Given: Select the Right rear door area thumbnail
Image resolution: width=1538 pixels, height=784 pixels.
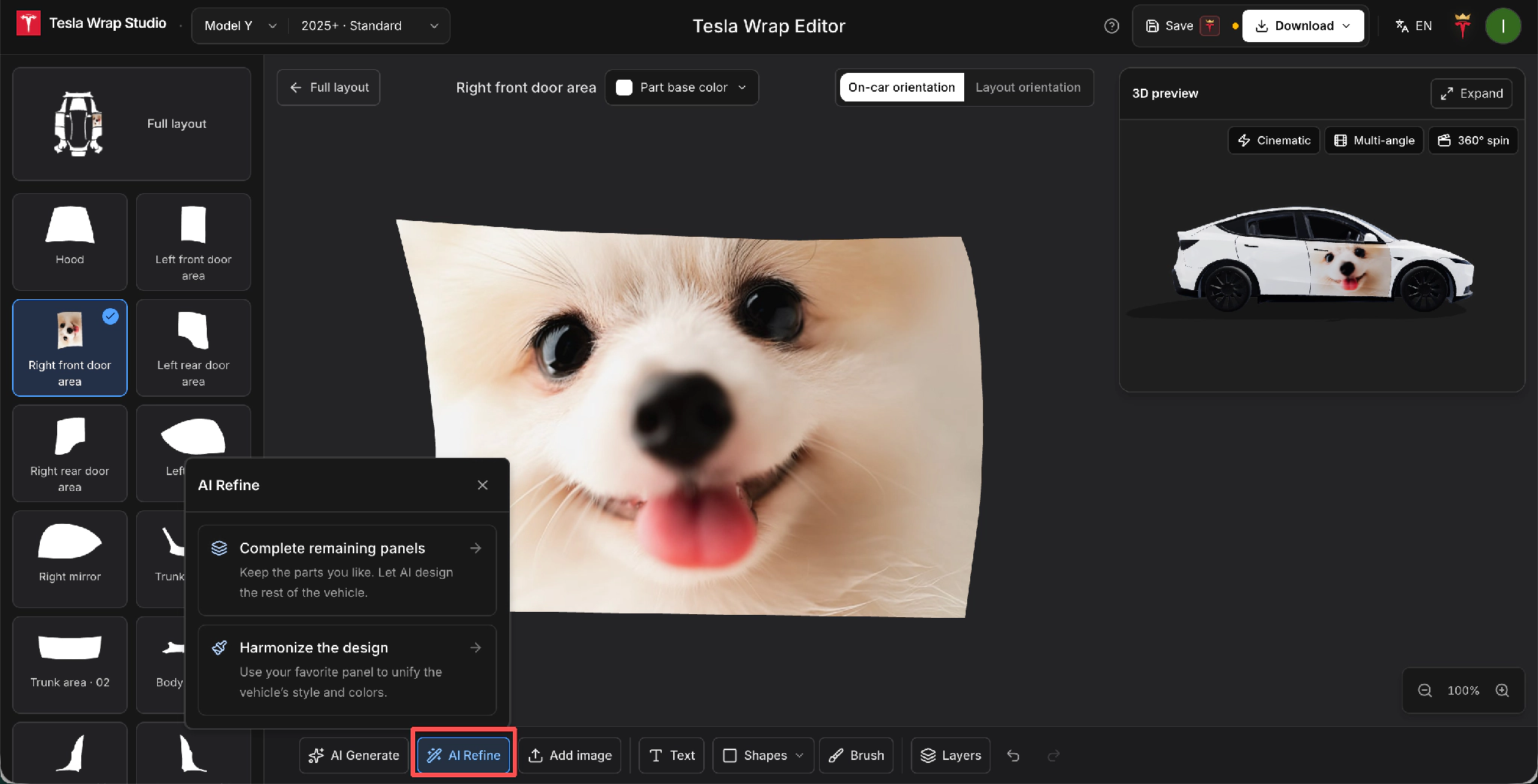Looking at the screenshot, I should click(x=70, y=453).
